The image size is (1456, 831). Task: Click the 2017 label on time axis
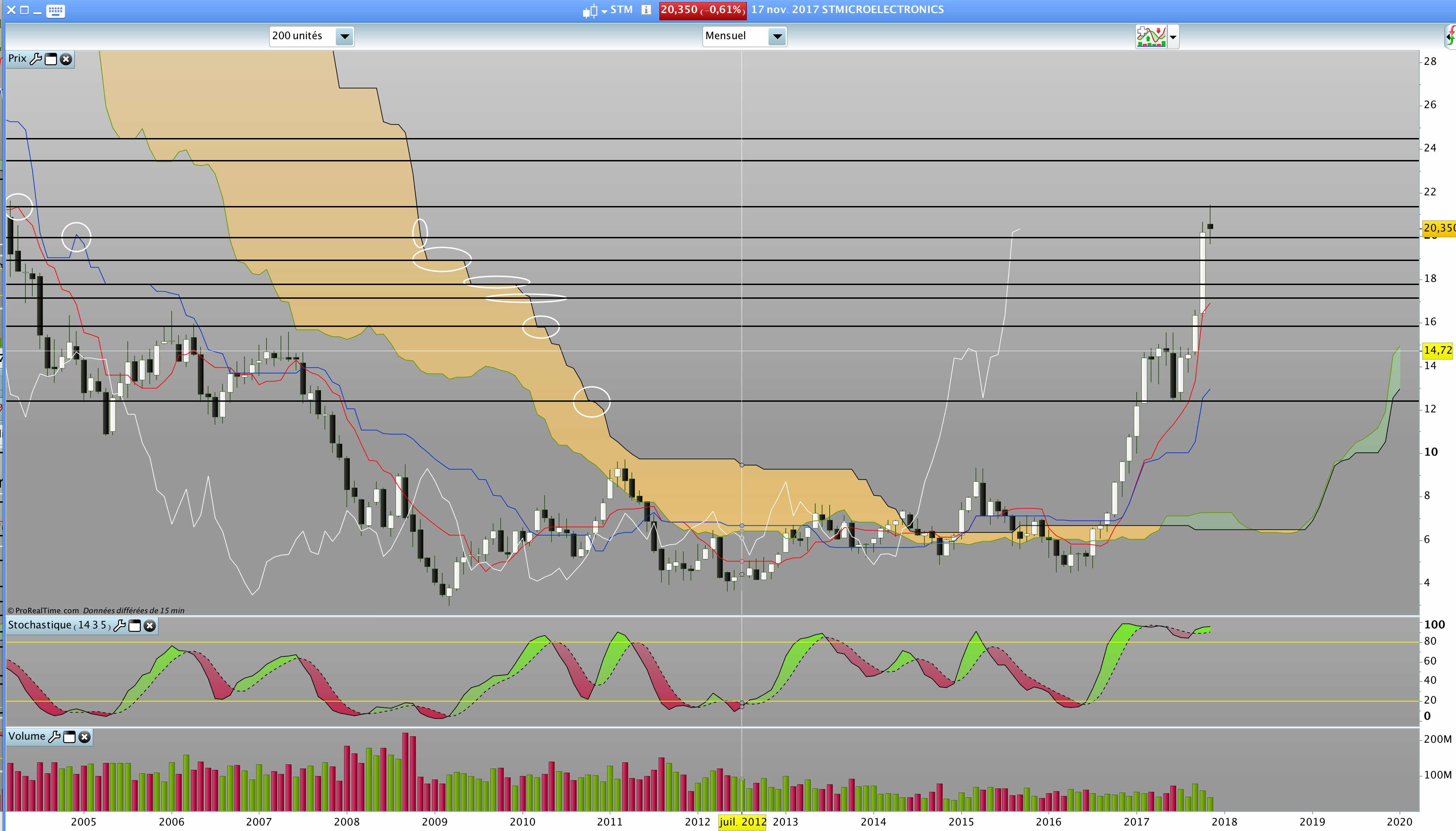coord(1136,822)
